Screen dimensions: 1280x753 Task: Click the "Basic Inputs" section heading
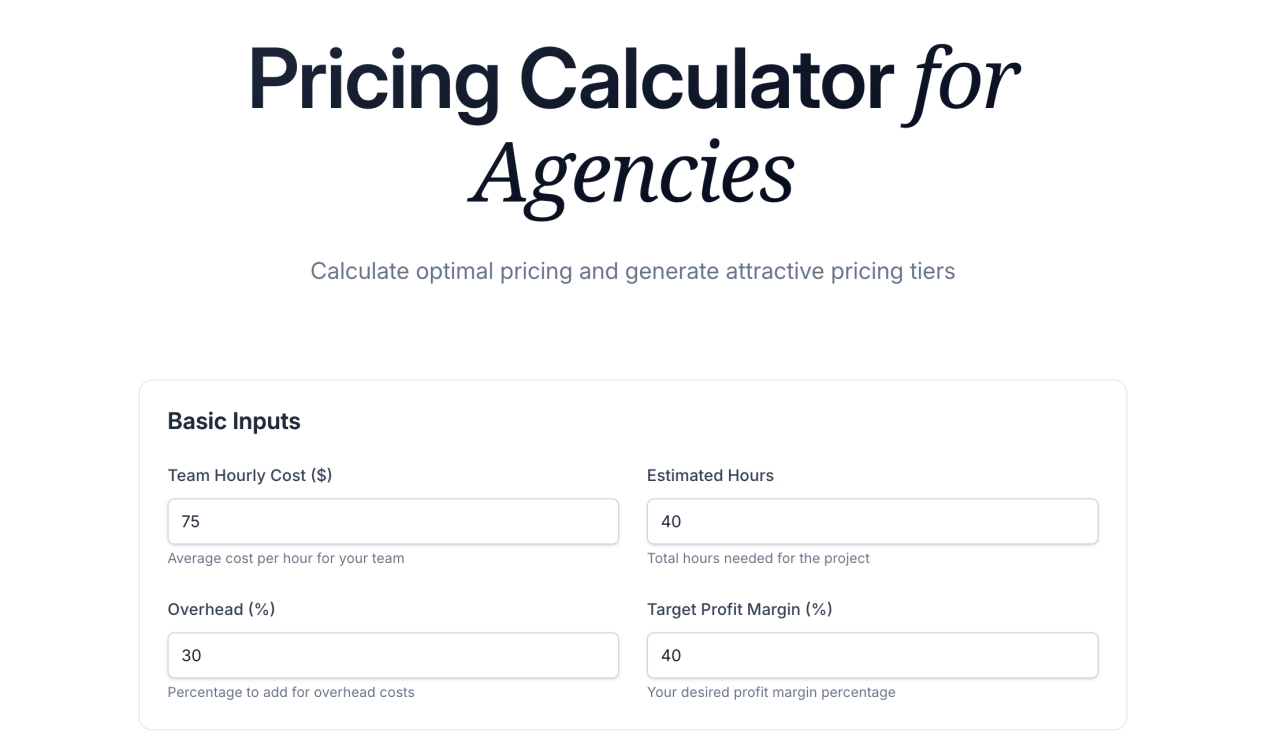[234, 421]
